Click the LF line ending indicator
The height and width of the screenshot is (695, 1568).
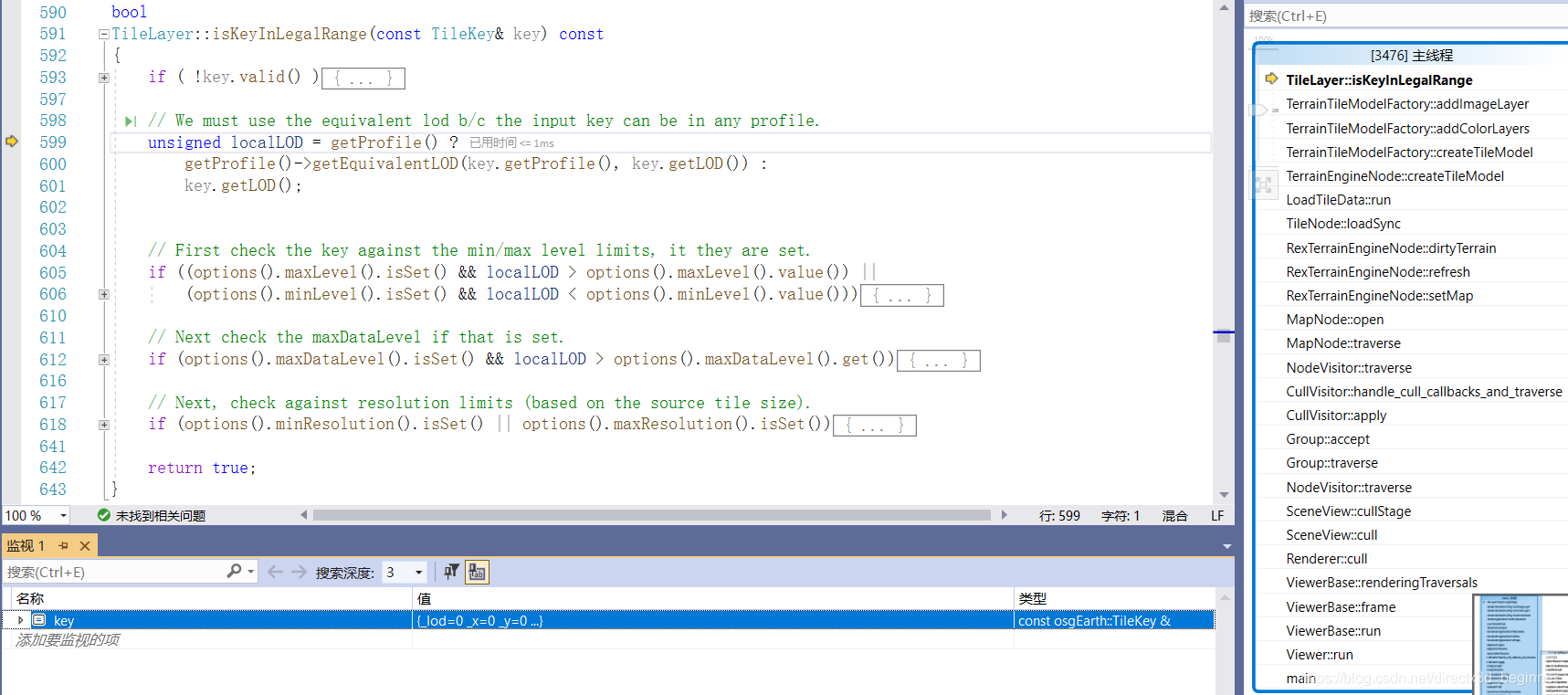click(x=1217, y=516)
